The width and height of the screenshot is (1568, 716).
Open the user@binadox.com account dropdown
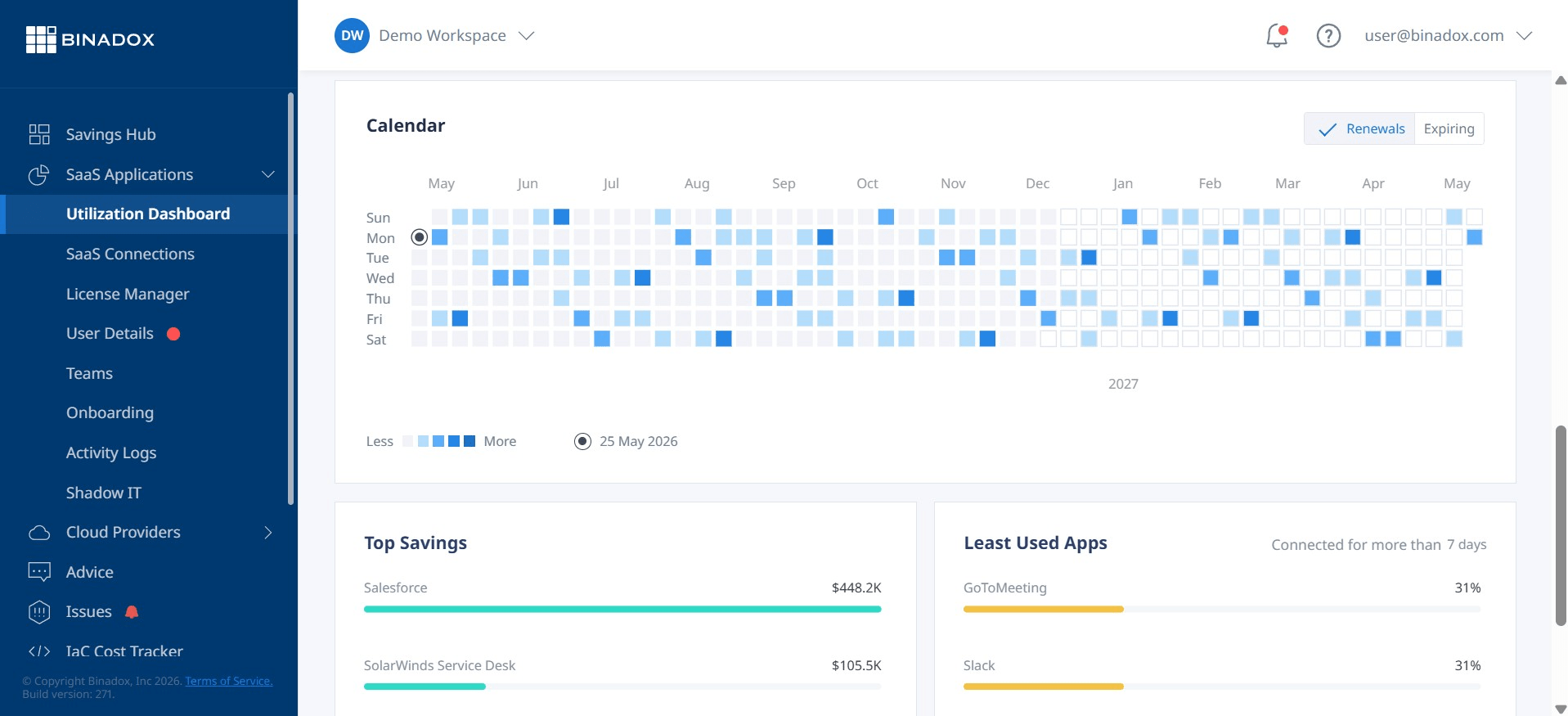(1448, 36)
